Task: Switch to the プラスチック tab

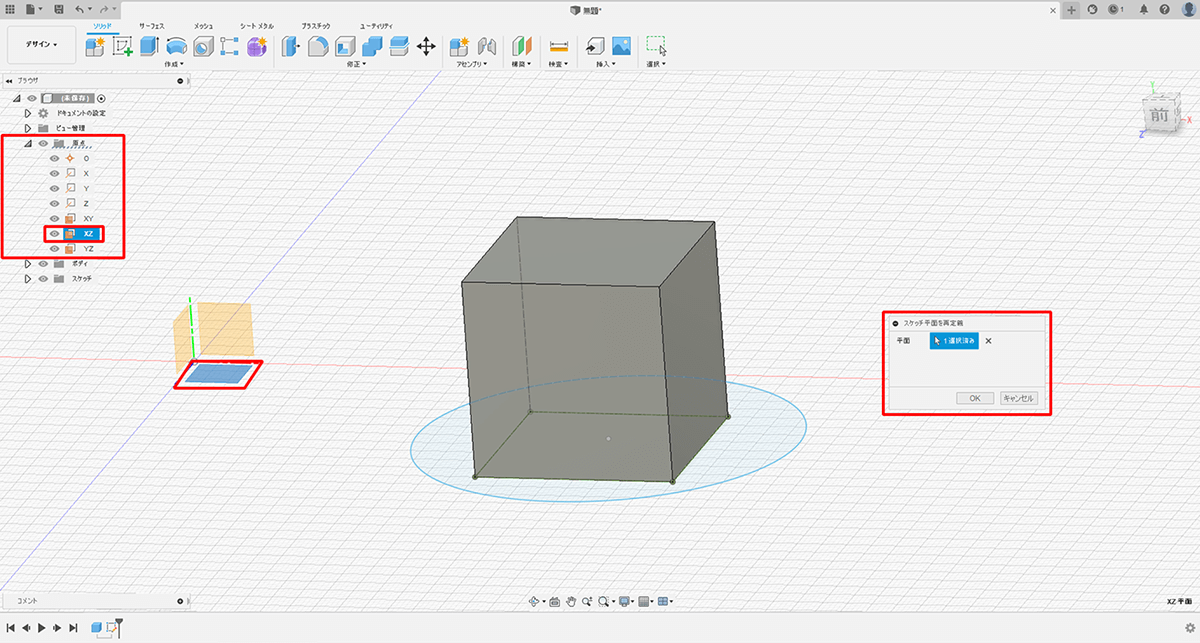Action: tap(318, 24)
